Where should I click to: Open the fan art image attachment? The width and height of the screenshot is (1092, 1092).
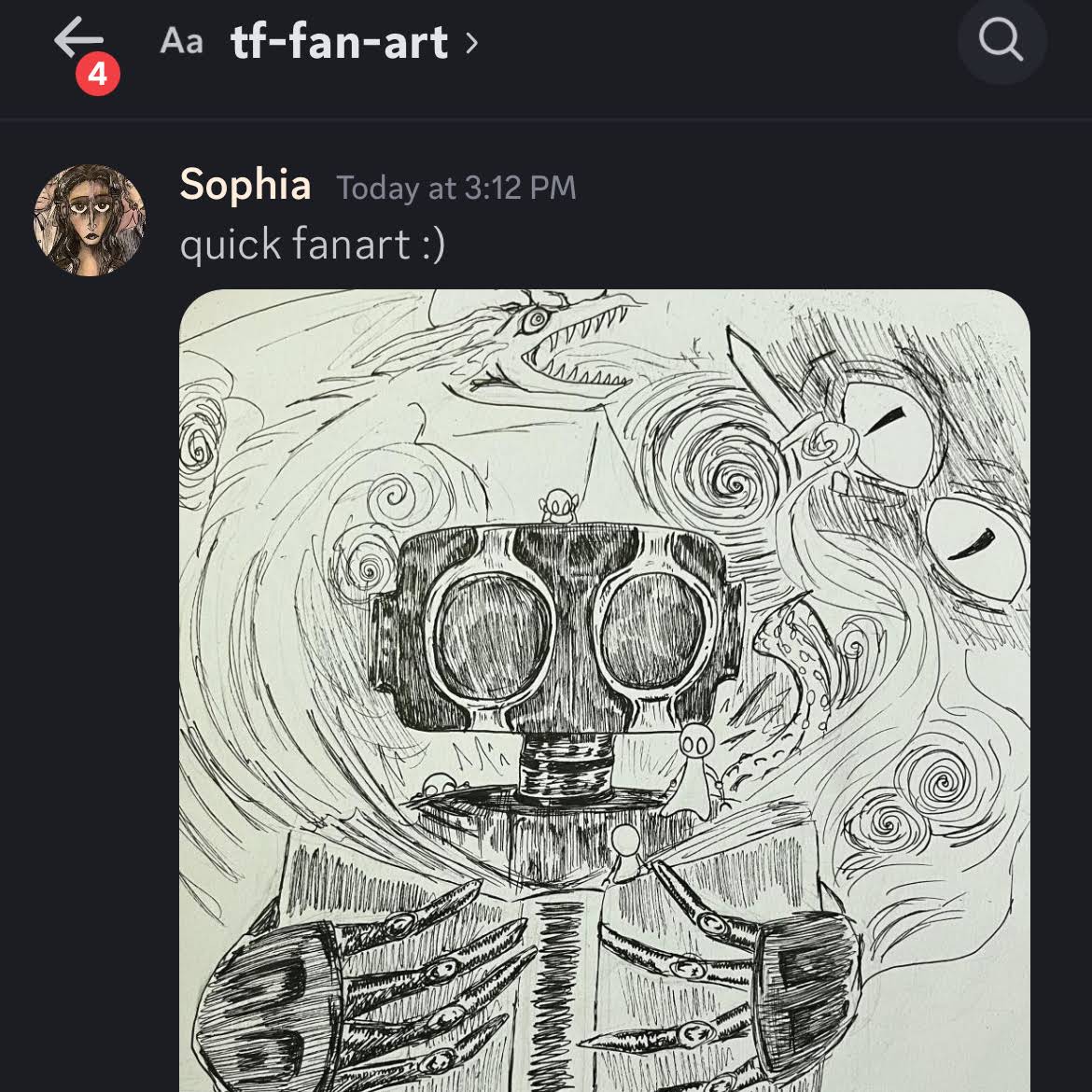(605, 690)
